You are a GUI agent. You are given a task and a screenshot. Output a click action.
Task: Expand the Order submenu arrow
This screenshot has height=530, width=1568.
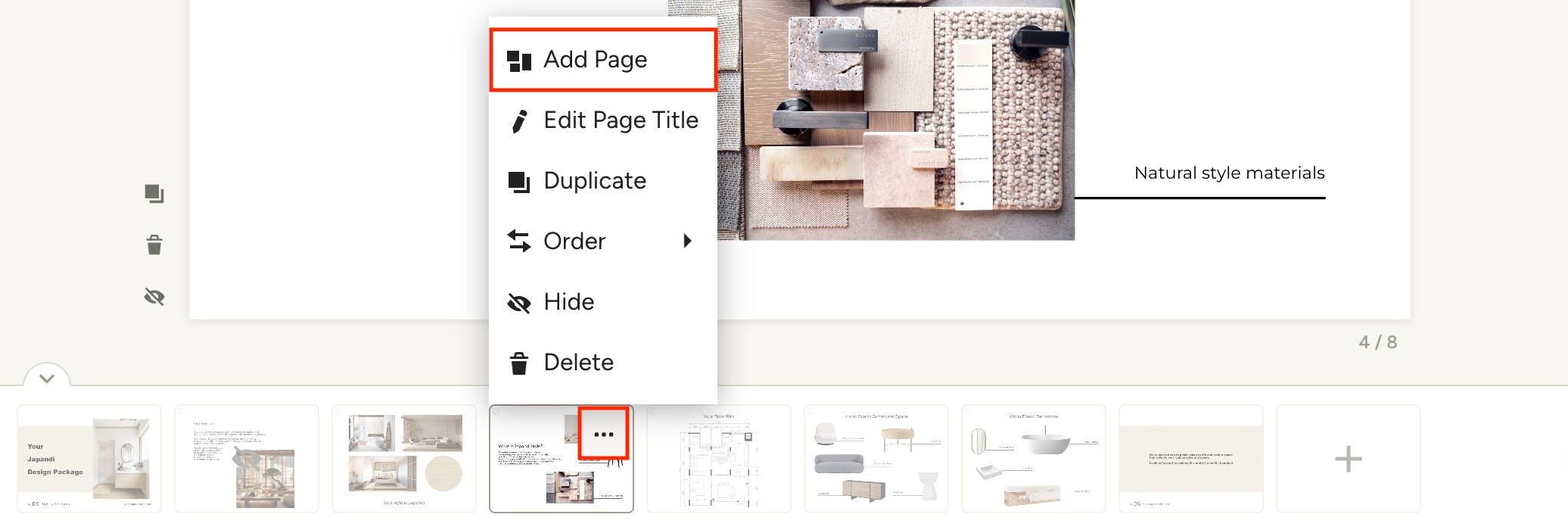(687, 241)
